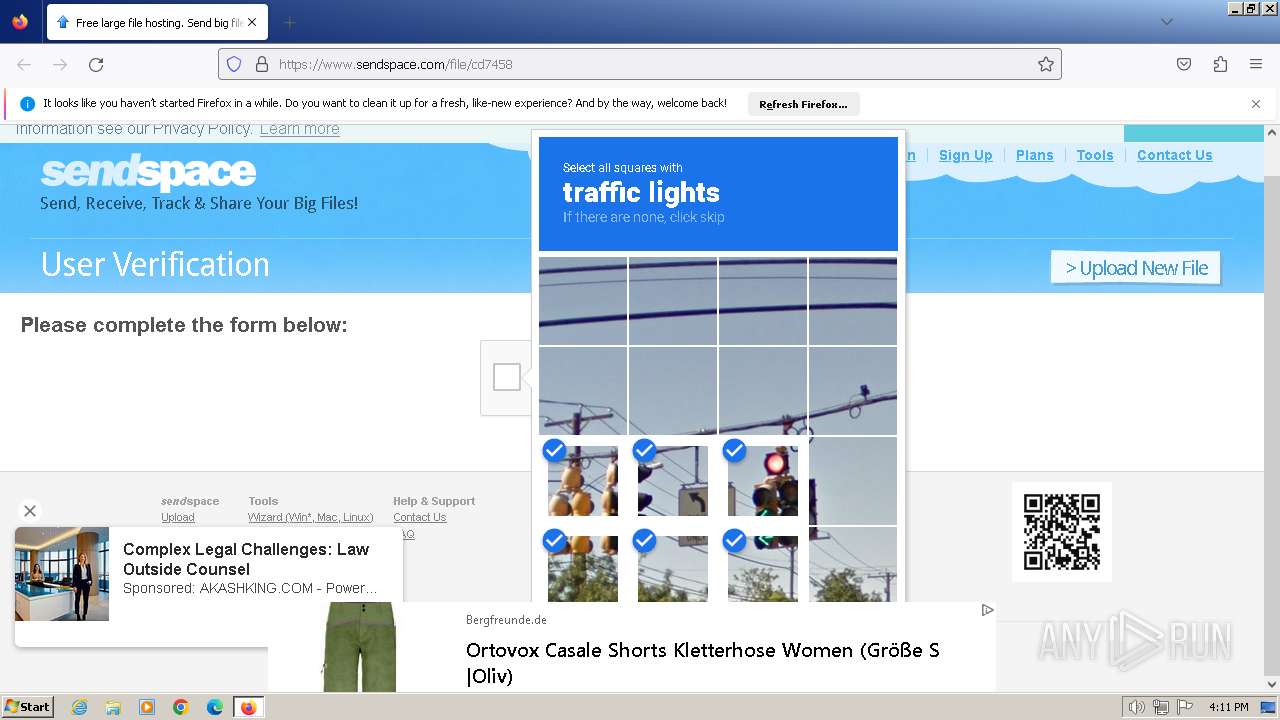Viewport: 1280px width, 720px height.
Task: Click the QR code image
Action: point(1062,532)
